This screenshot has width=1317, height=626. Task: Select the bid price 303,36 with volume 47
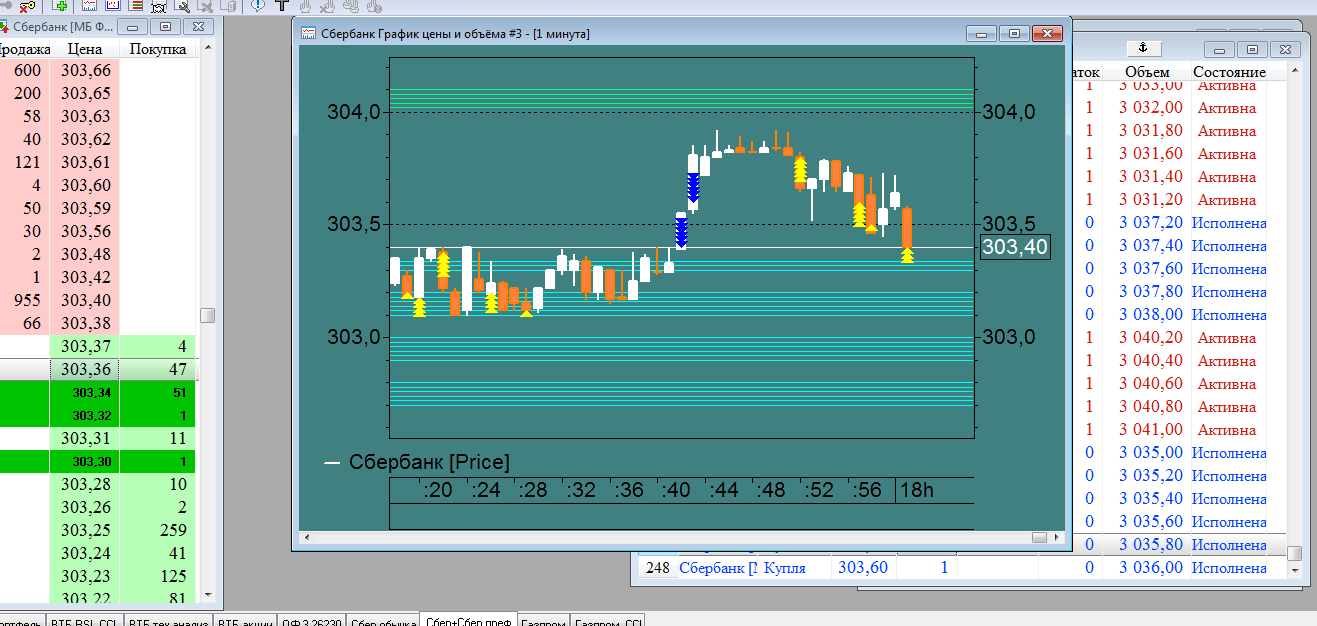85,369
